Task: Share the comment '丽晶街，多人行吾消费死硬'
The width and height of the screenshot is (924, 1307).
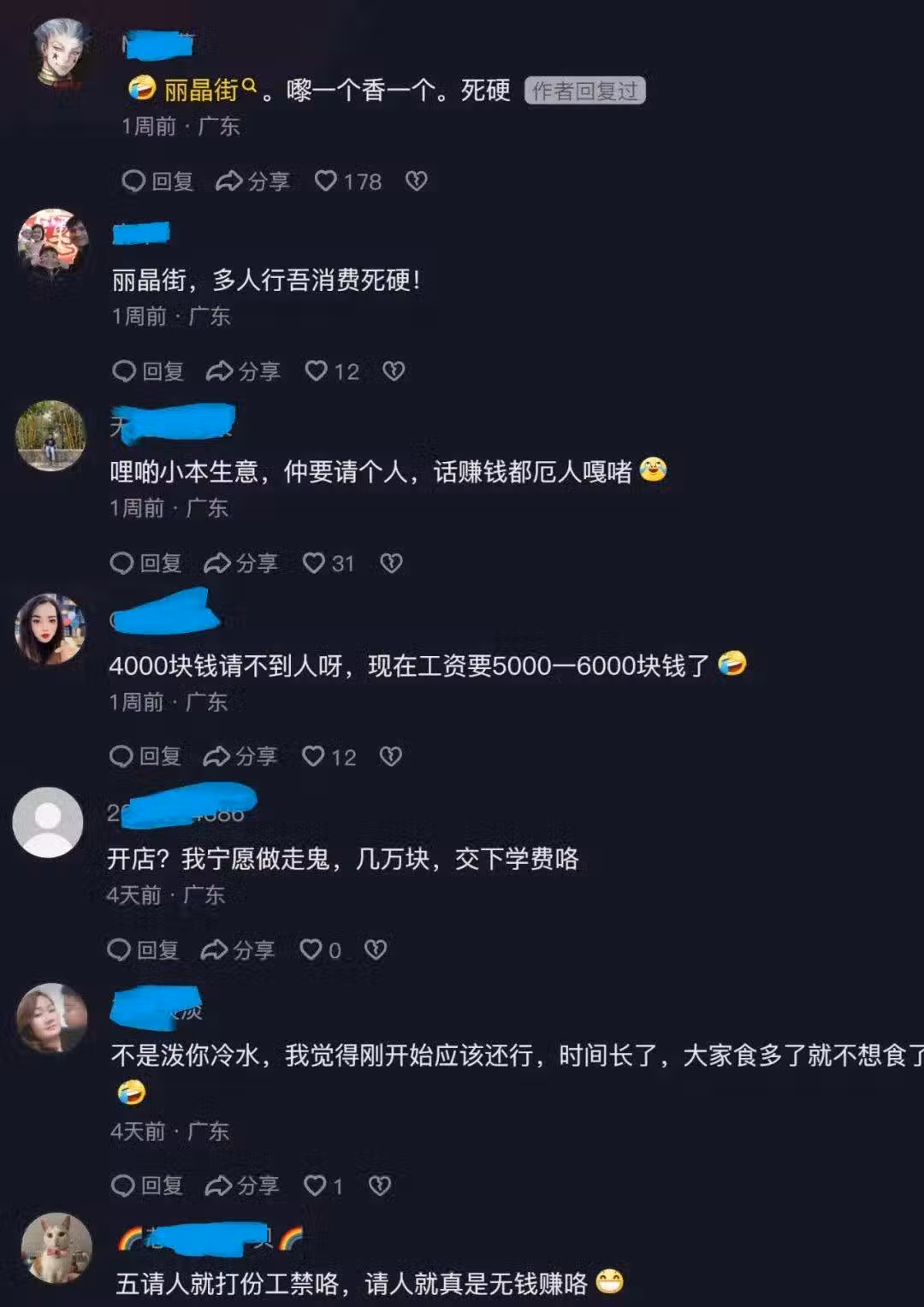Action: point(243,371)
